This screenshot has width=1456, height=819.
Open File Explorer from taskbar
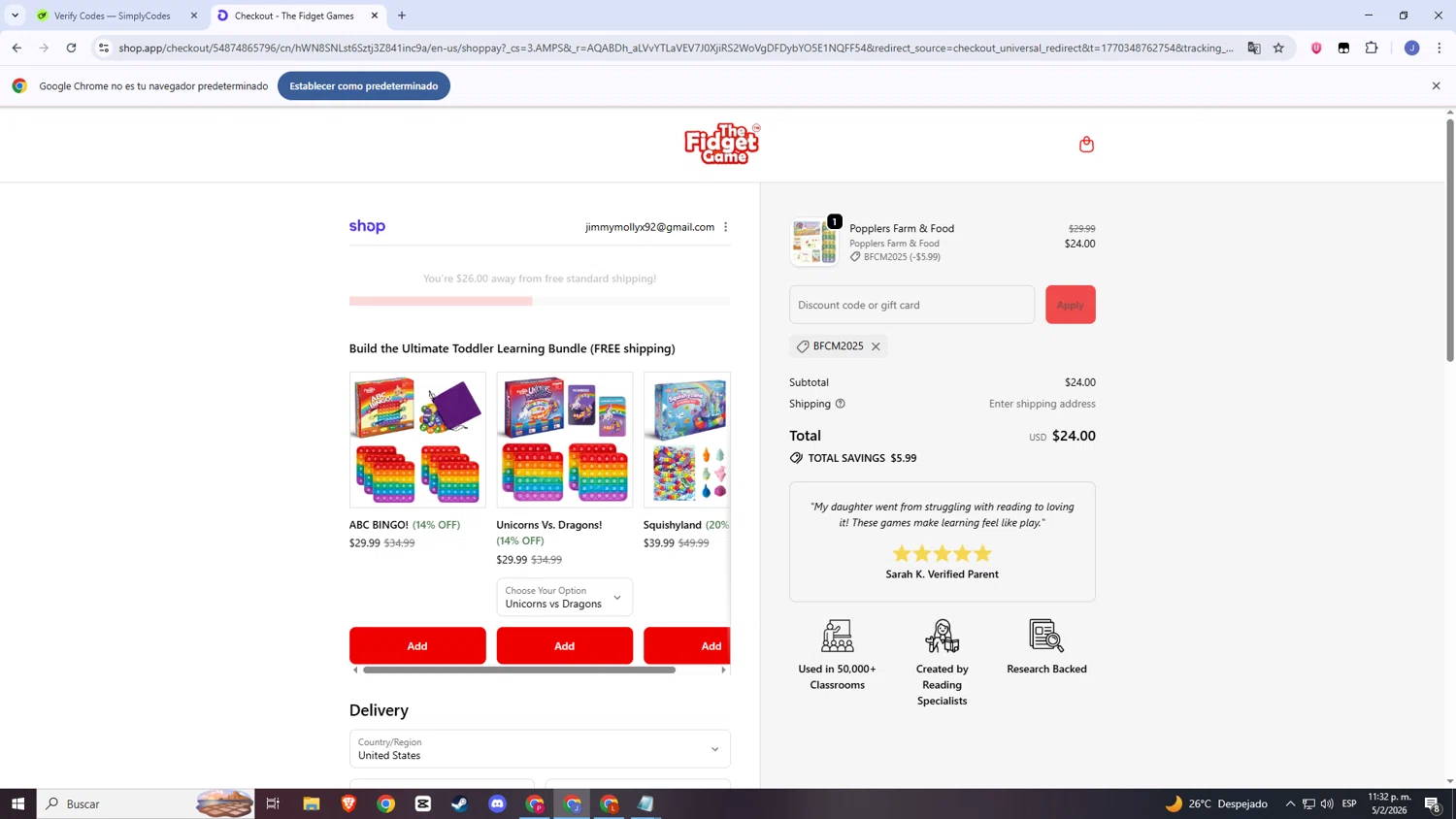point(311,803)
